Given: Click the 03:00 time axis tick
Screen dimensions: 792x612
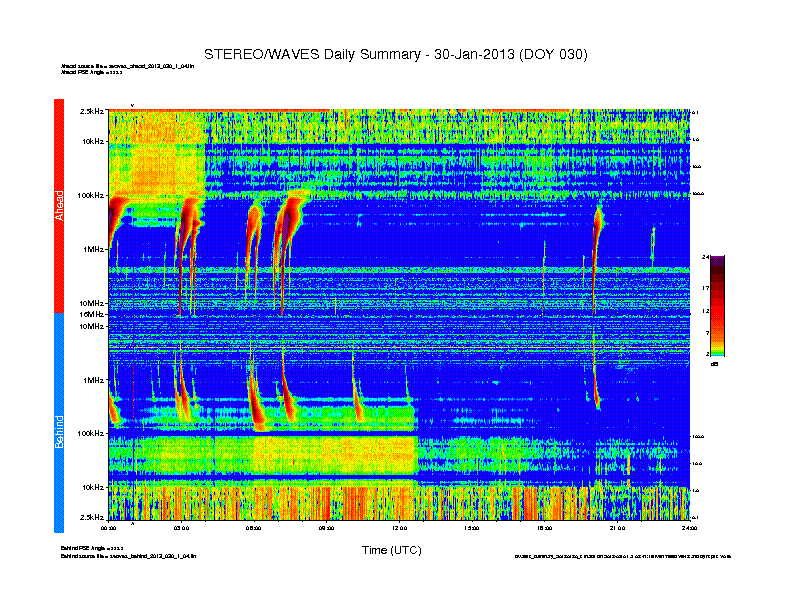Looking at the screenshot, I should coord(181,528).
